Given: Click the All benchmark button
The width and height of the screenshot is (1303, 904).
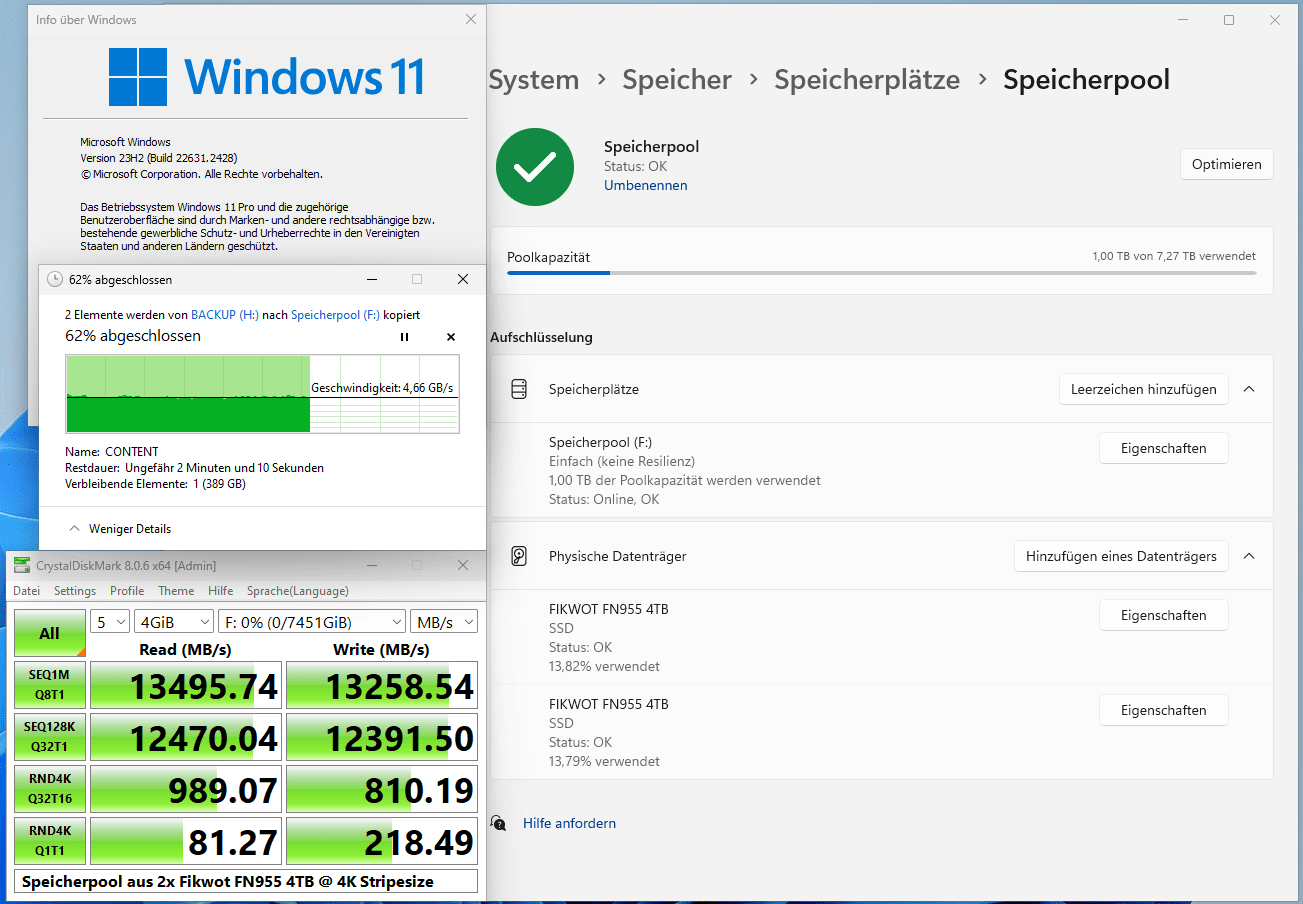Looking at the screenshot, I should 50,633.
